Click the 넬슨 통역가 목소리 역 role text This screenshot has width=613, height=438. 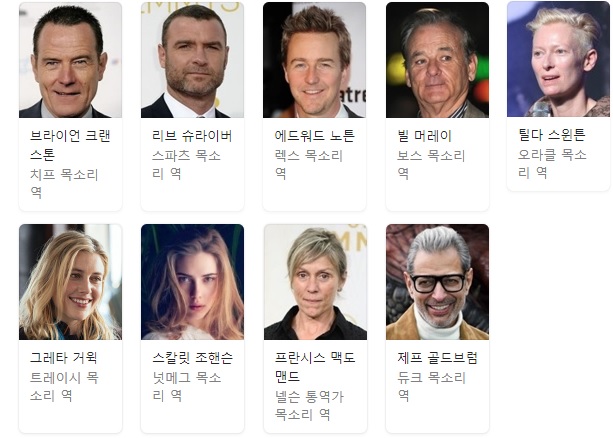point(309,405)
